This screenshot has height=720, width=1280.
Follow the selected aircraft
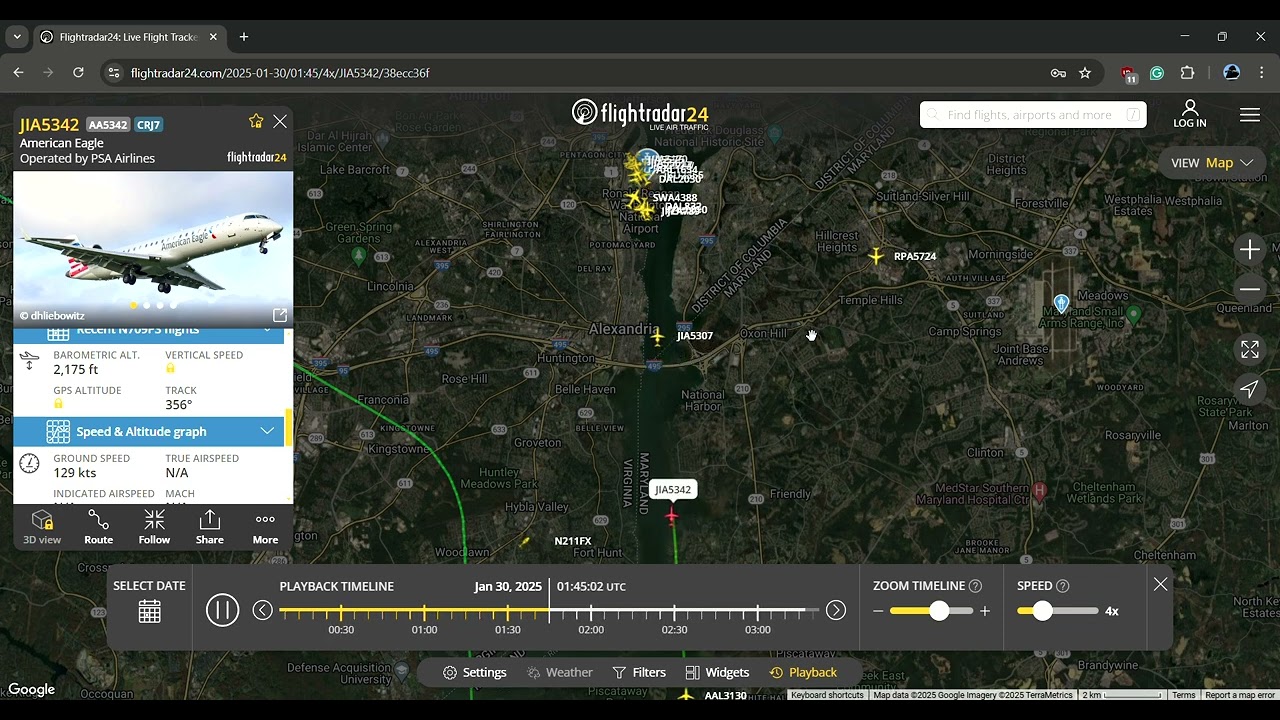(x=154, y=527)
